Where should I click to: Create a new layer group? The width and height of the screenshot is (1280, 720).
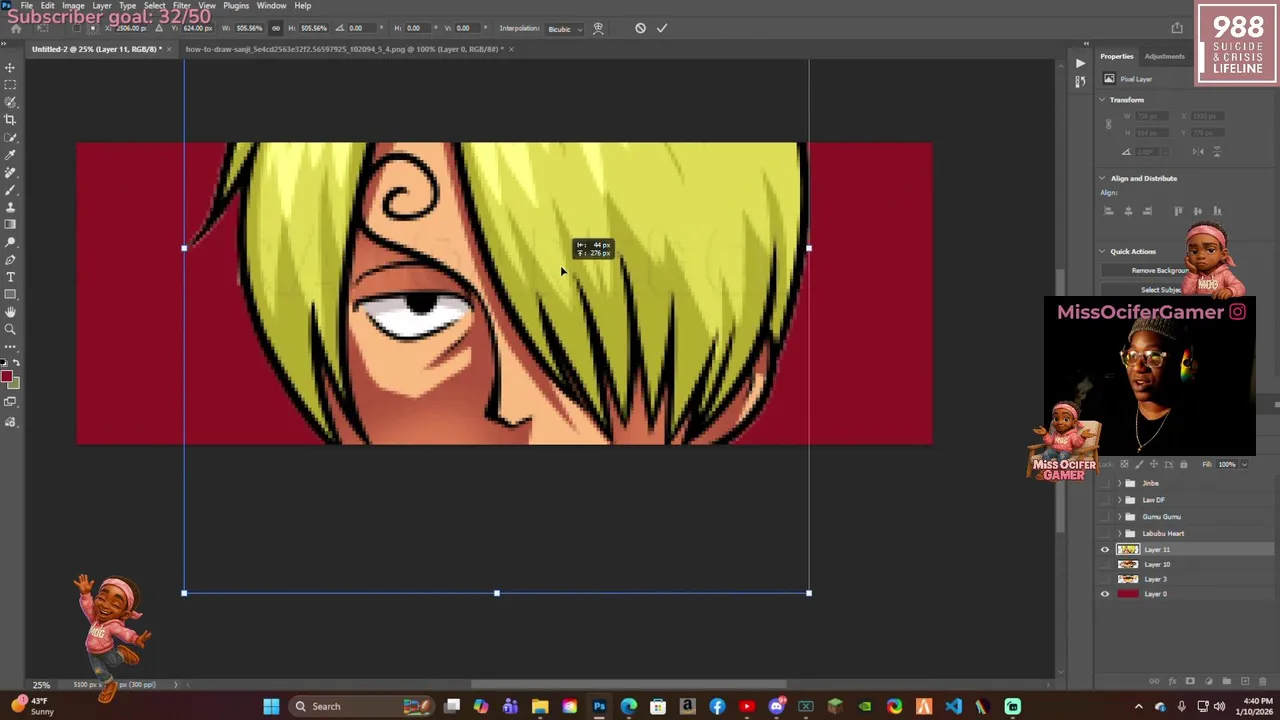click(x=1226, y=682)
